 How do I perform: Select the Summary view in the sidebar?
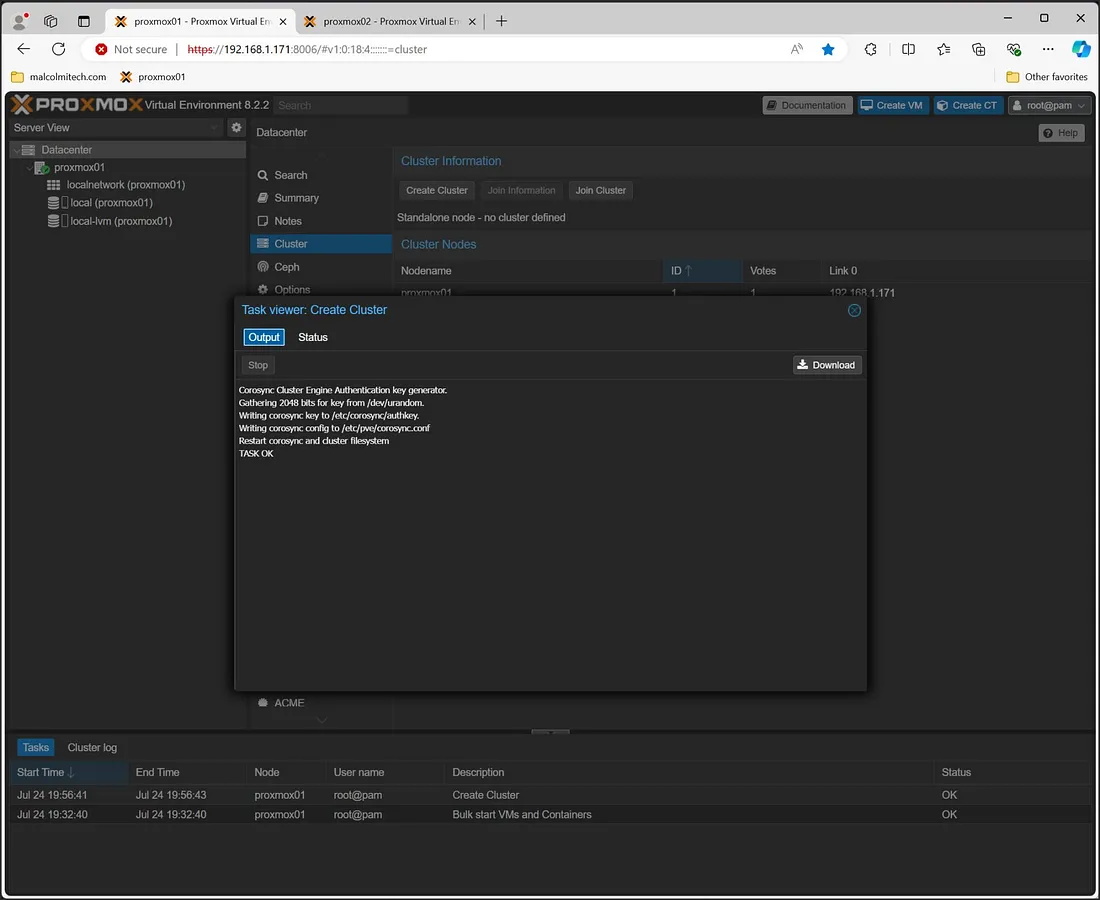[x=296, y=197]
